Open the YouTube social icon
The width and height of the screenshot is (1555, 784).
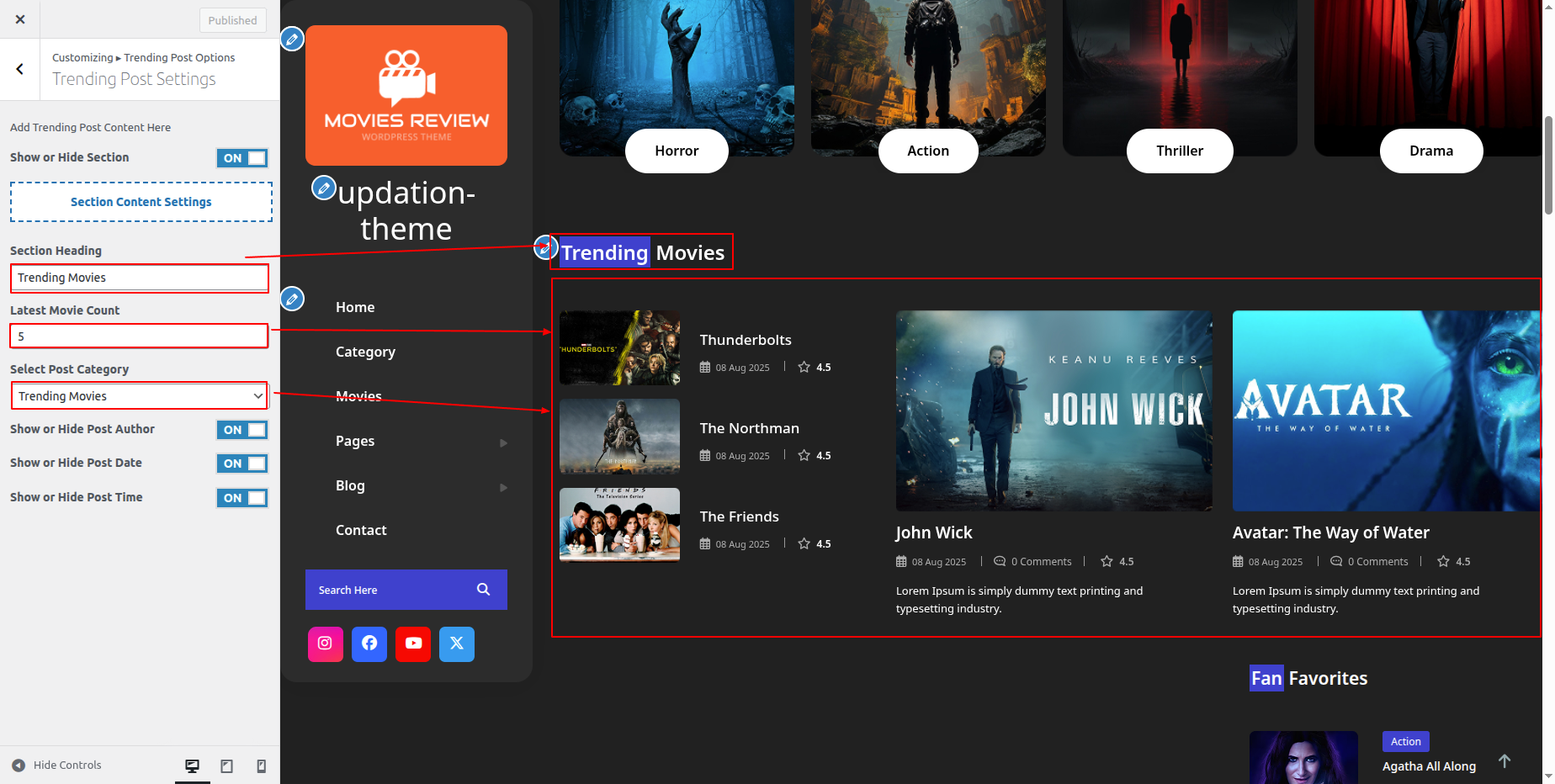pos(413,644)
